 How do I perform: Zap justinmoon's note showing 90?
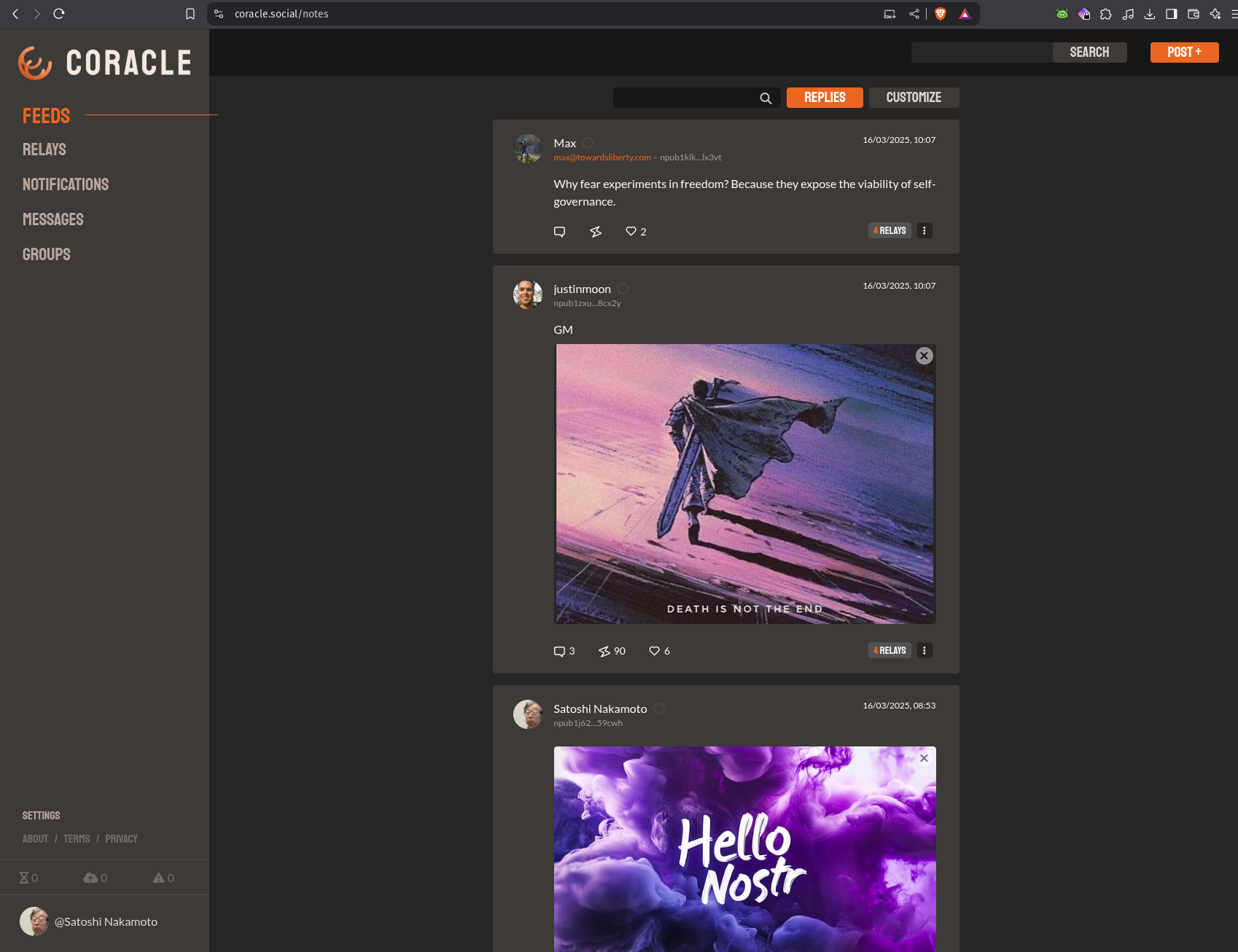click(604, 651)
